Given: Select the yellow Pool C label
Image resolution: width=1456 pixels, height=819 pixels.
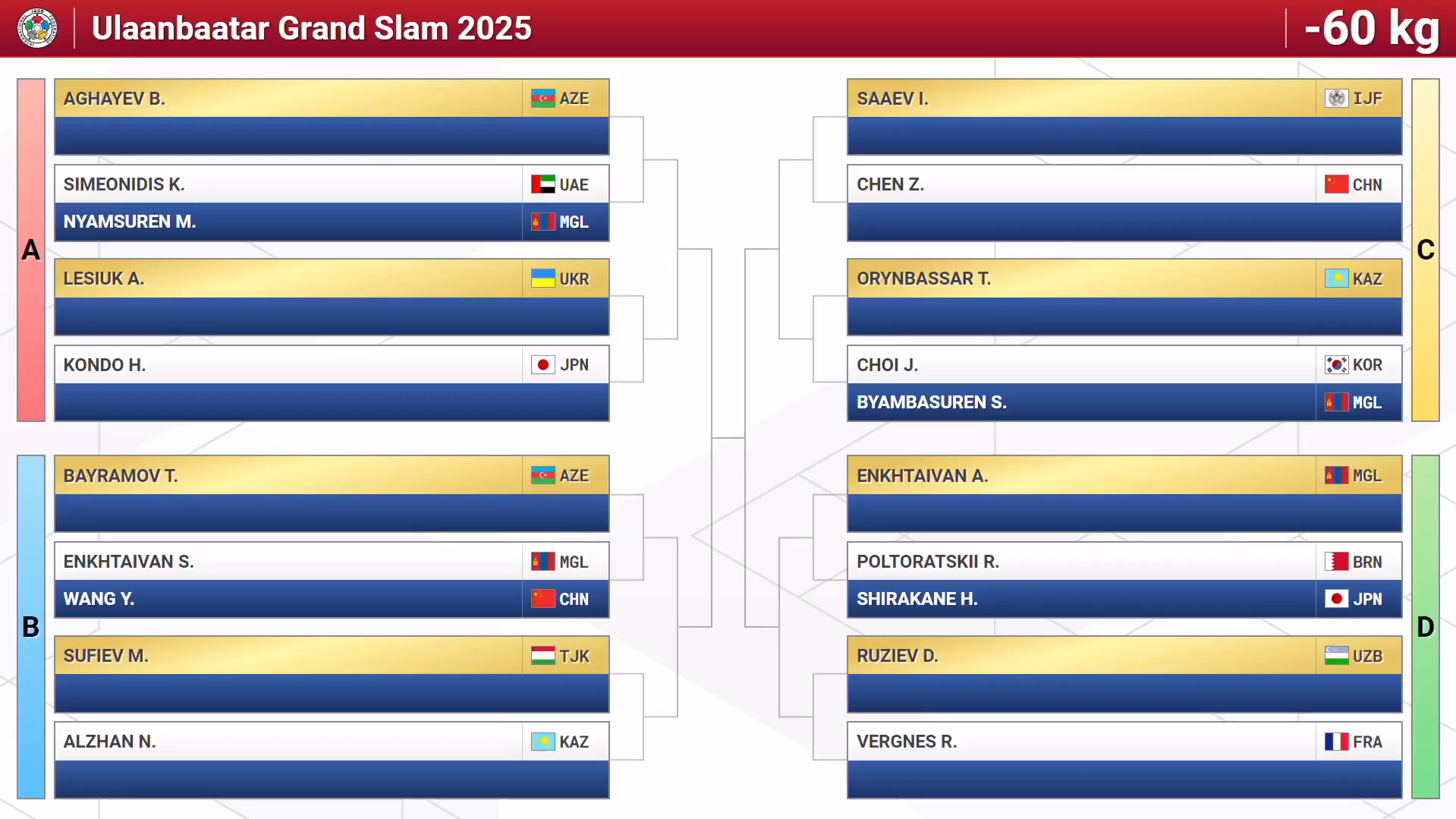Looking at the screenshot, I should click(x=1425, y=250).
